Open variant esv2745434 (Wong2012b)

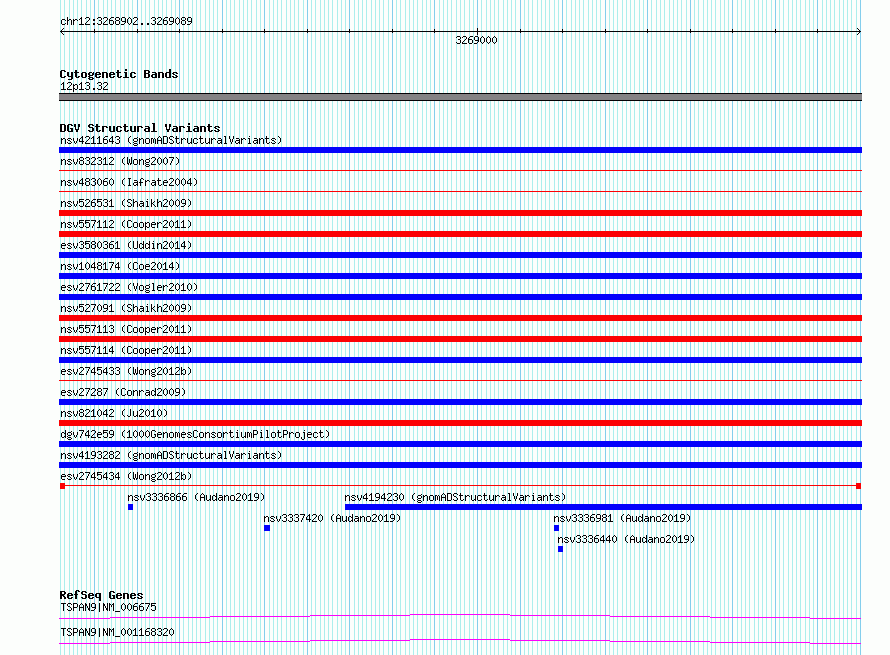pos(126,476)
